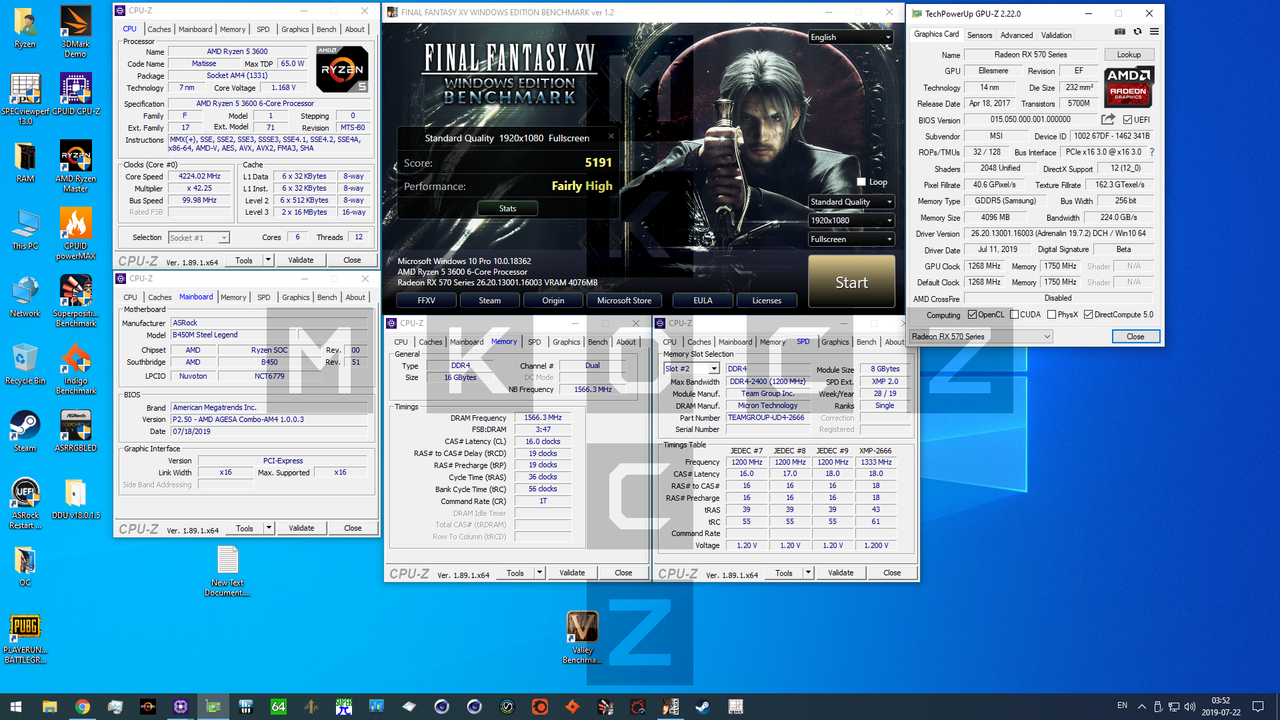Toggle the OpenCL checkbox
1280x720 pixels.
click(x=972, y=314)
